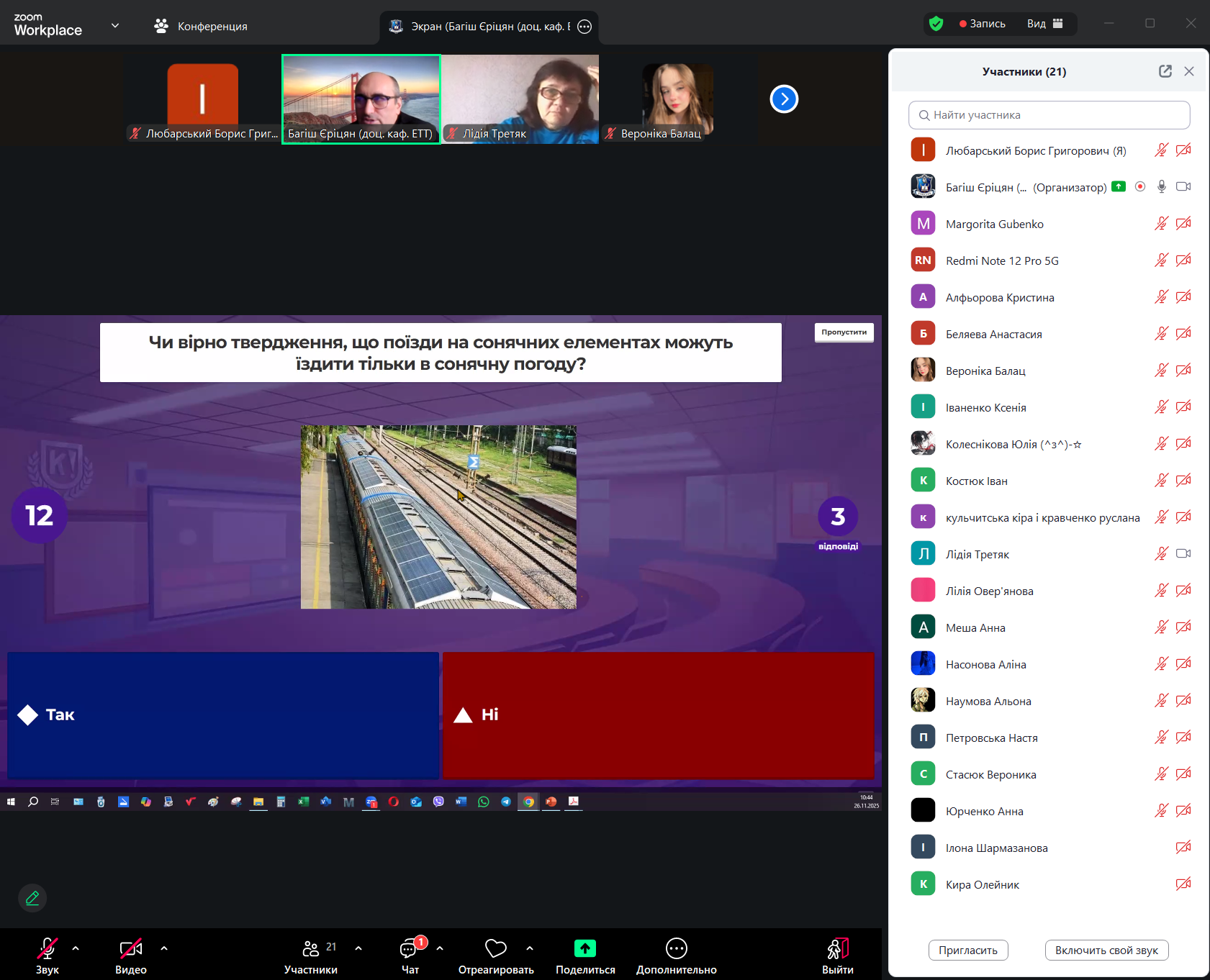
Task: Expand audio options arrow next to Sound
Action: pyautogui.click(x=76, y=948)
